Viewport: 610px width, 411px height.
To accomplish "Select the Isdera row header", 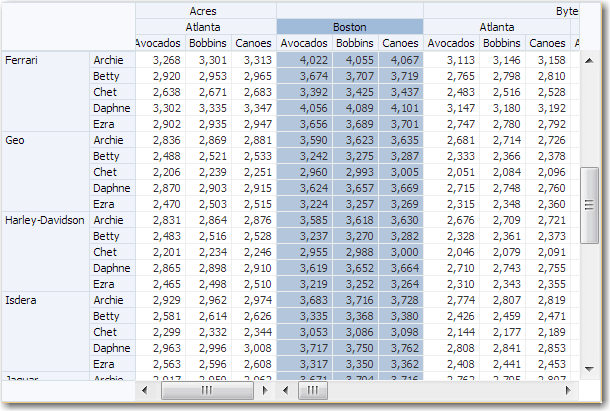I will pyautogui.click(x=46, y=332).
